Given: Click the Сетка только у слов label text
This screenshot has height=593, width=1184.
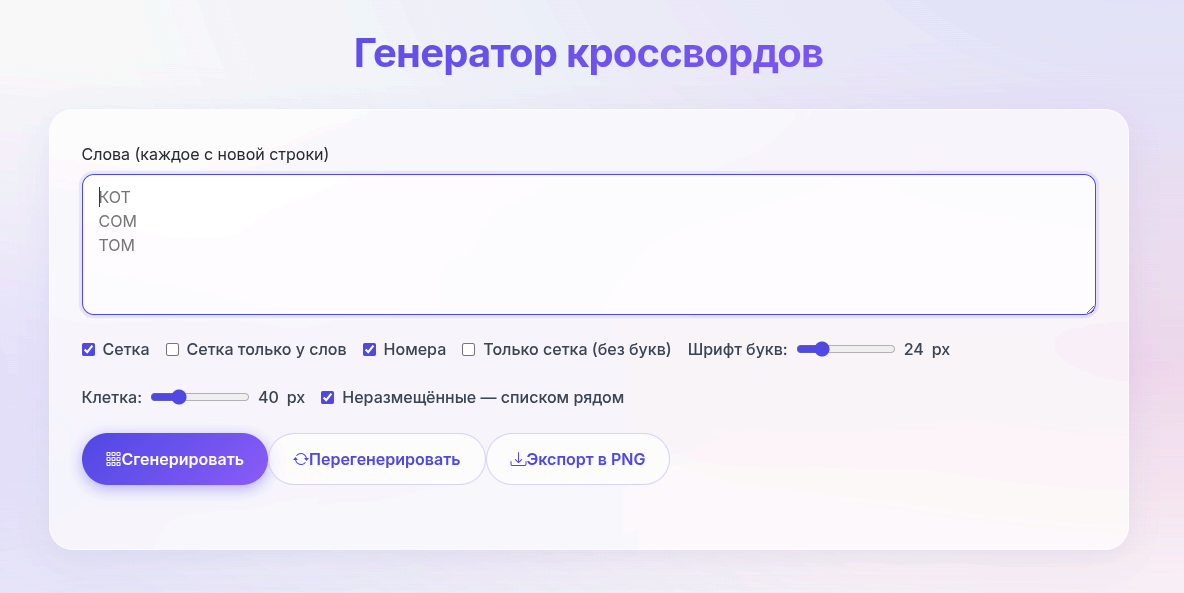Looking at the screenshot, I should click(x=267, y=350).
